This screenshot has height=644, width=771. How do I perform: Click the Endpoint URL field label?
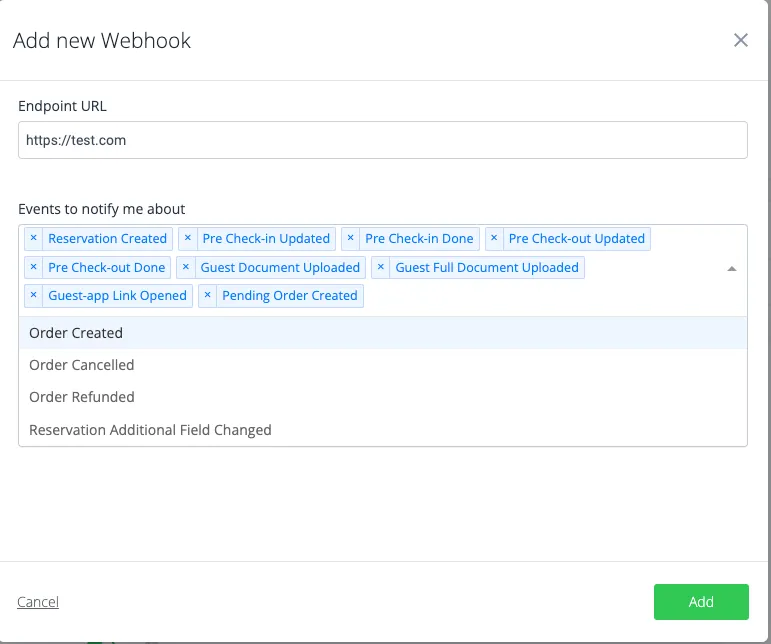click(62, 106)
